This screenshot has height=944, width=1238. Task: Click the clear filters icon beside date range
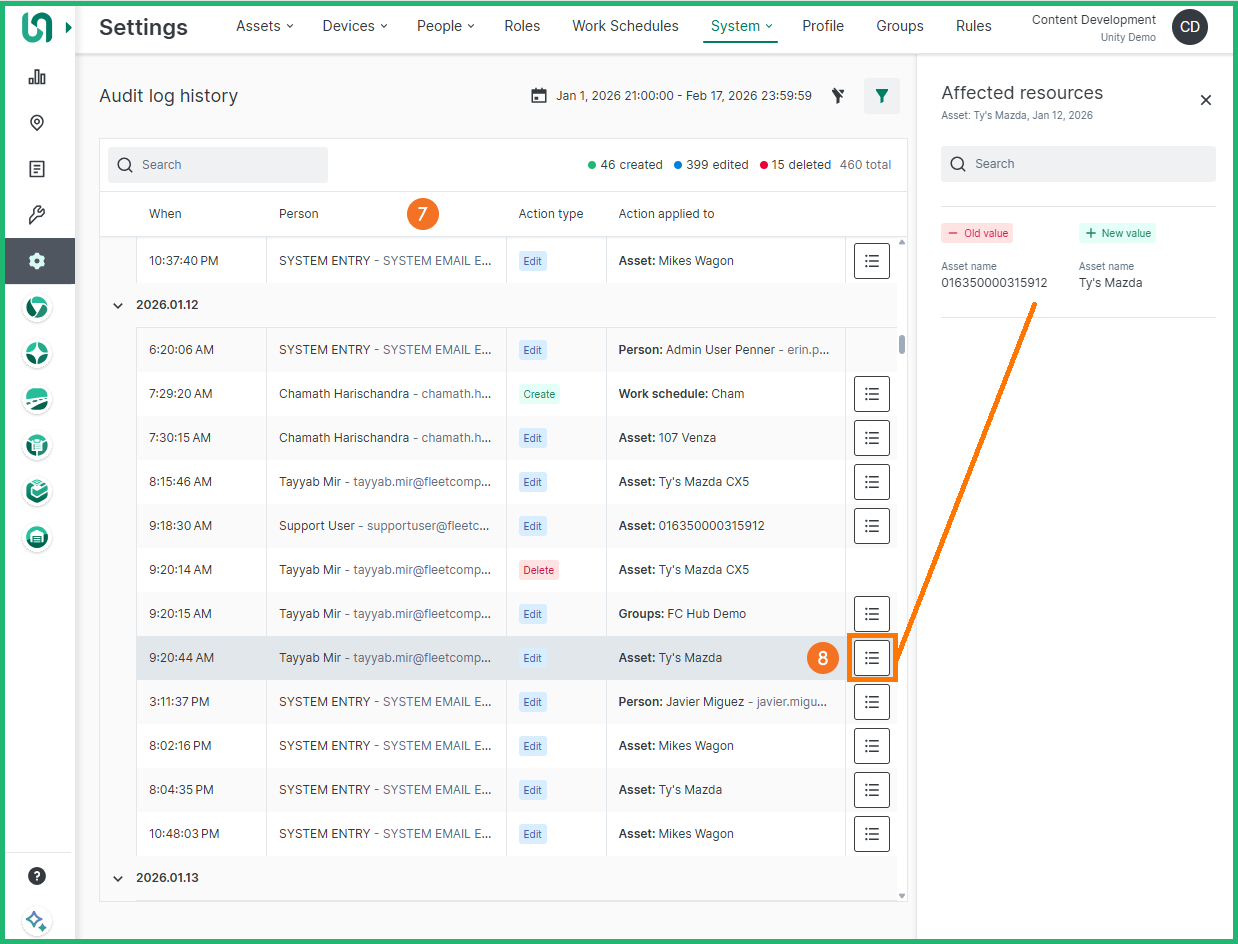pos(838,96)
